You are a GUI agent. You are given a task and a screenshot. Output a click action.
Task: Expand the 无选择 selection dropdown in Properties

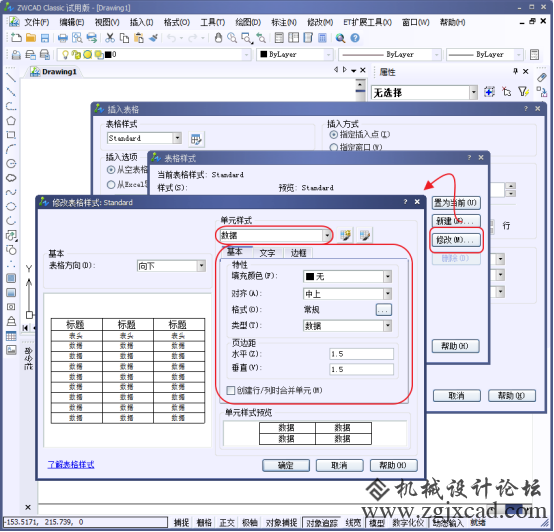[473, 93]
